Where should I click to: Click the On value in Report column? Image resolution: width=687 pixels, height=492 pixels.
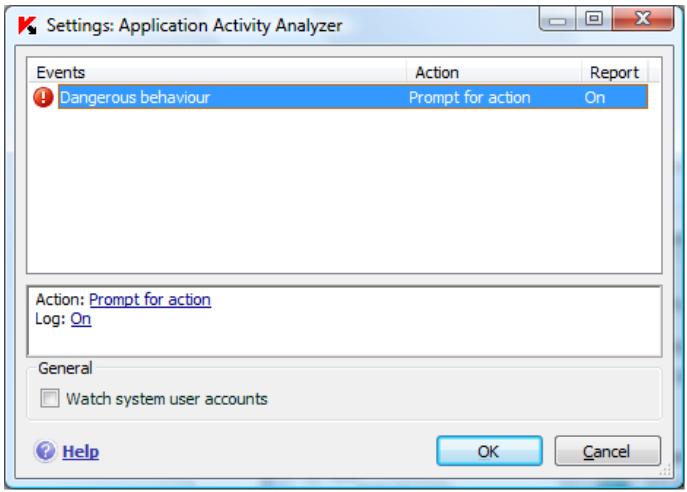[595, 98]
